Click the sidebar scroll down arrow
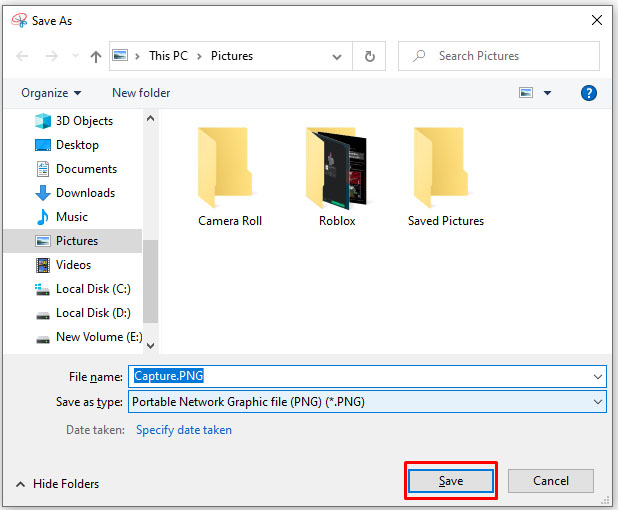 coord(150,346)
